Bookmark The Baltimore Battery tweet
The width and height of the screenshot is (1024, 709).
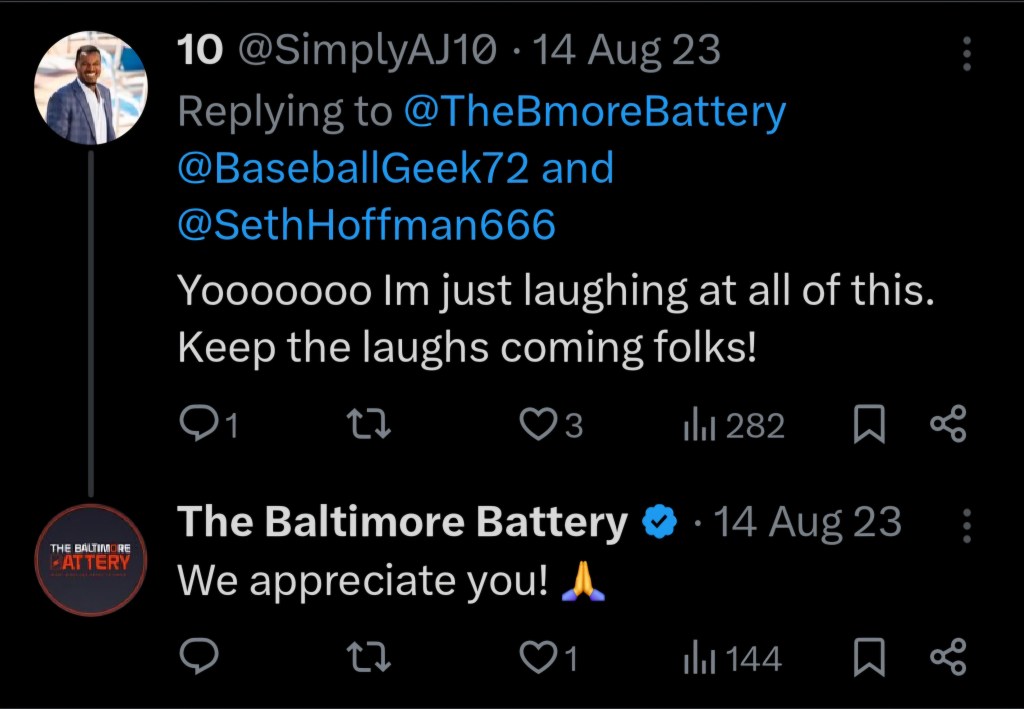click(x=869, y=657)
